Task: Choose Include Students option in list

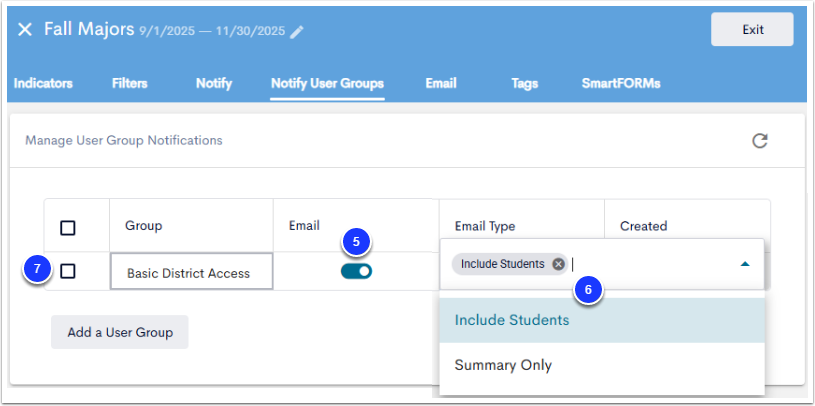Action: point(602,320)
